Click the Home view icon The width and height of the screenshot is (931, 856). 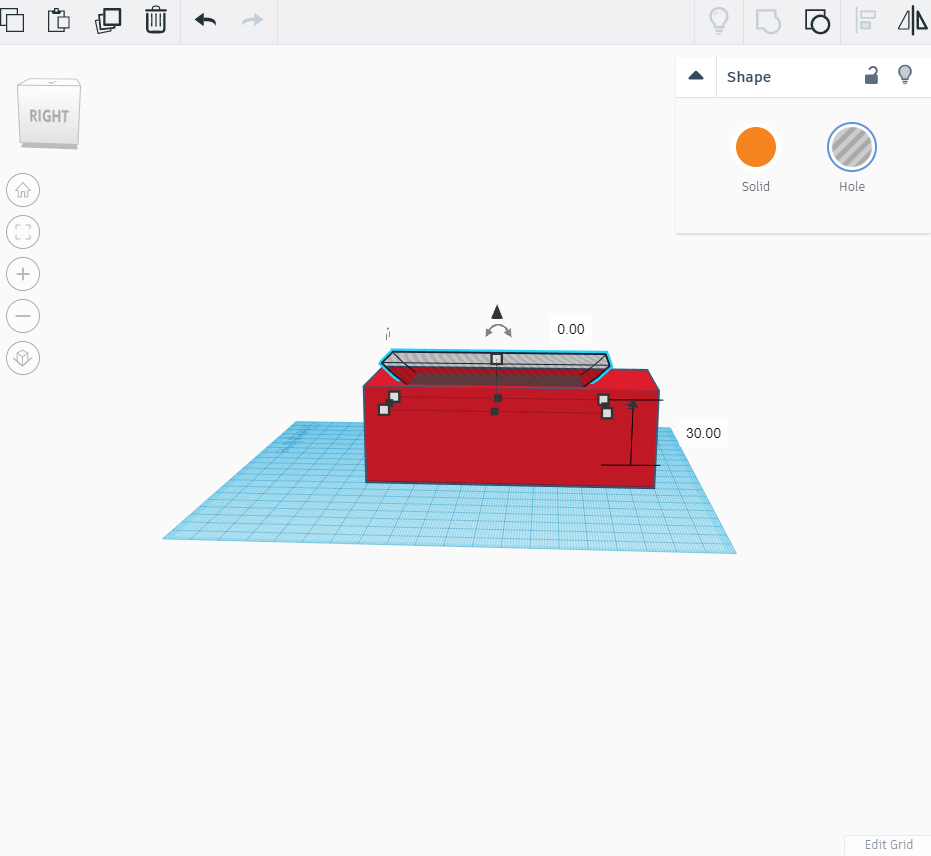point(23,190)
